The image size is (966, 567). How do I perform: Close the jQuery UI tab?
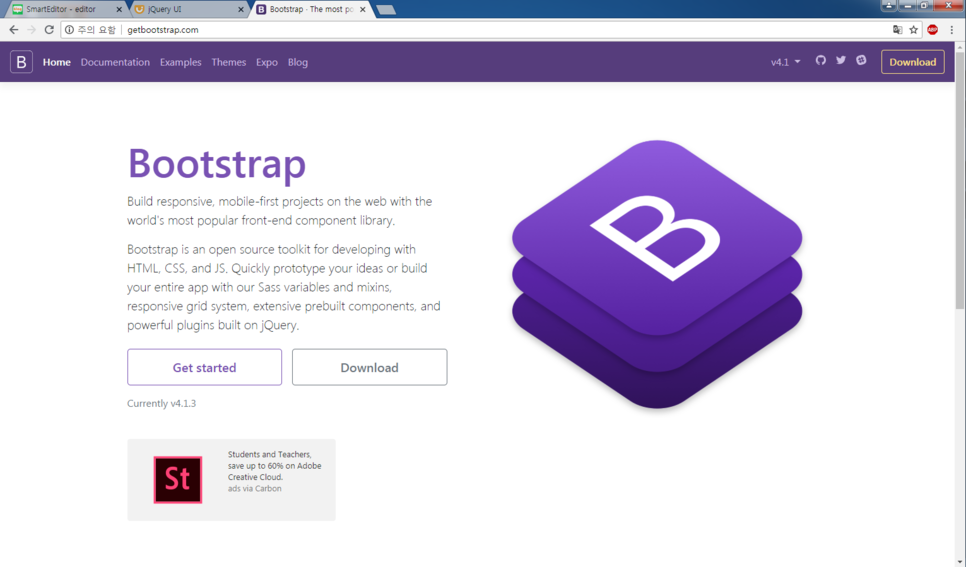point(241,9)
